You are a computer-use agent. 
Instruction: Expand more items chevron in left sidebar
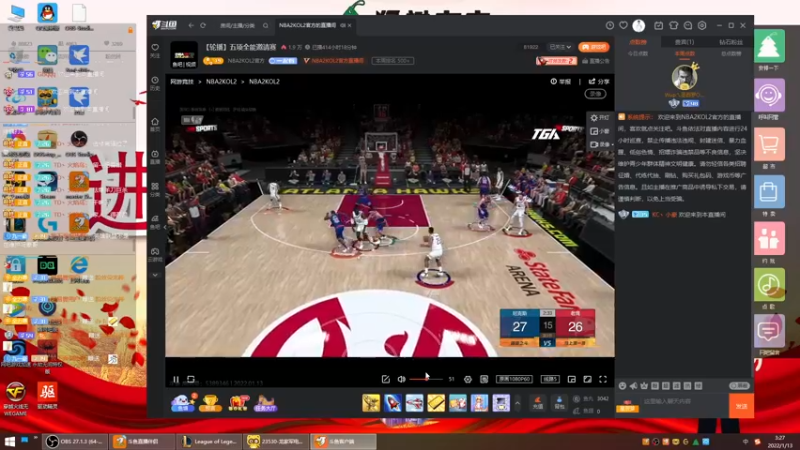pyautogui.click(x=155, y=275)
